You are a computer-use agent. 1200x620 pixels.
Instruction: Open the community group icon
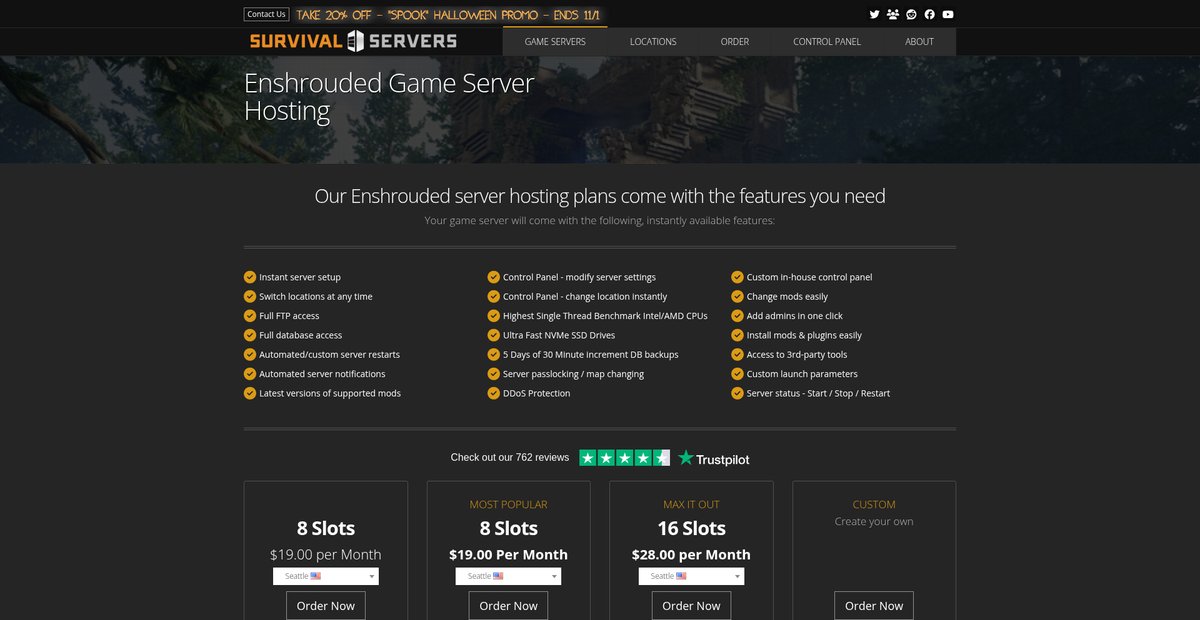coord(893,14)
